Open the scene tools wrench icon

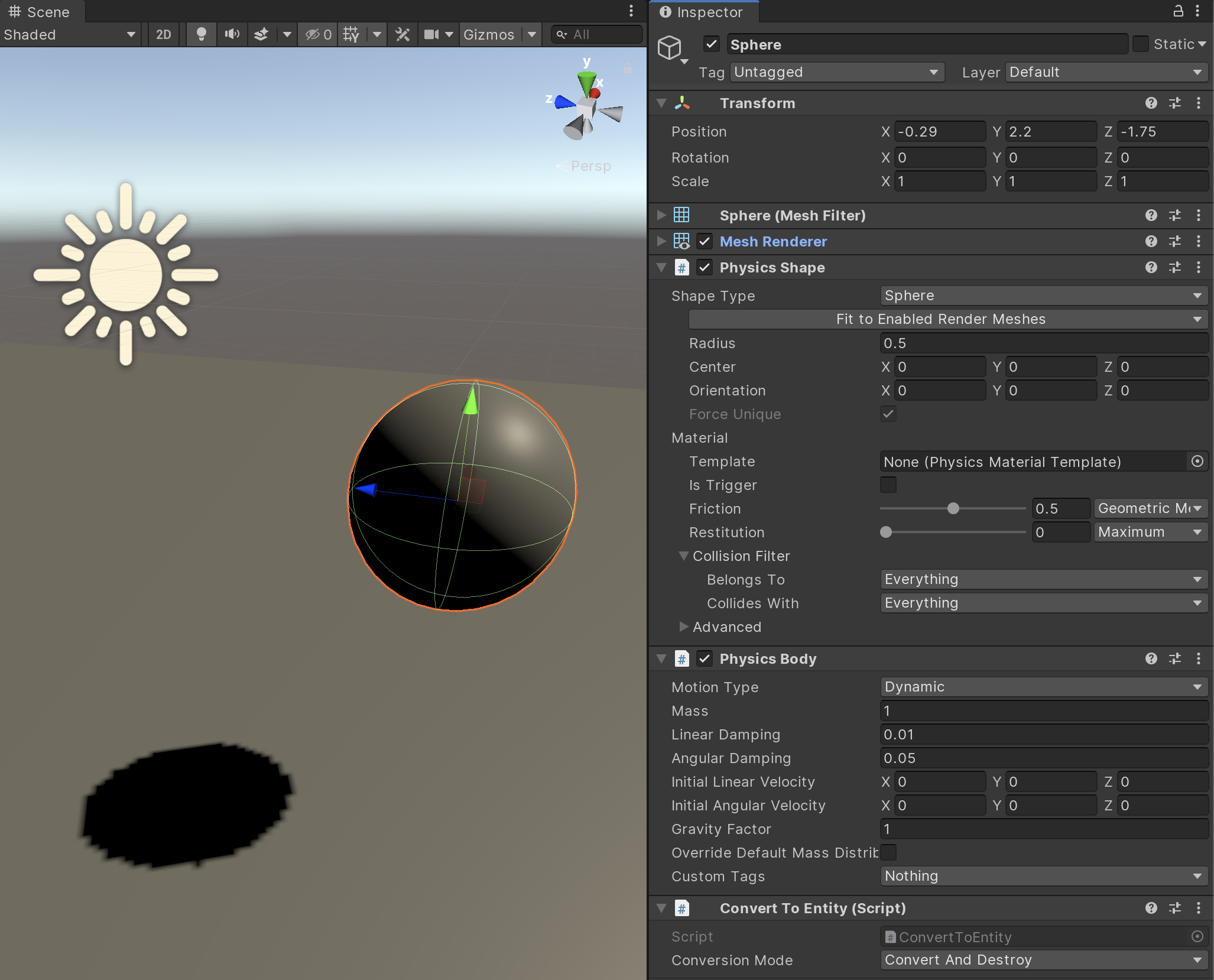click(x=402, y=34)
